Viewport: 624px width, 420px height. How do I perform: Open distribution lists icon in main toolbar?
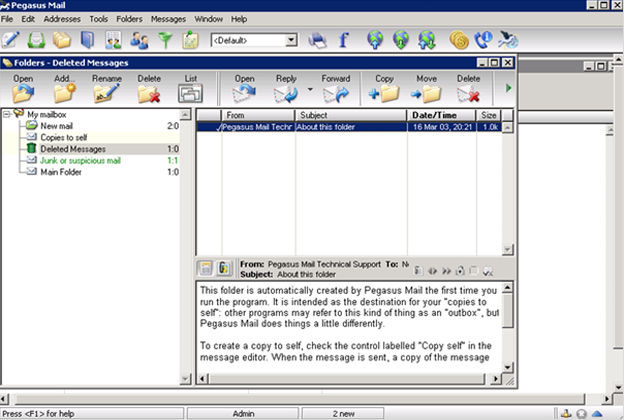[113, 40]
